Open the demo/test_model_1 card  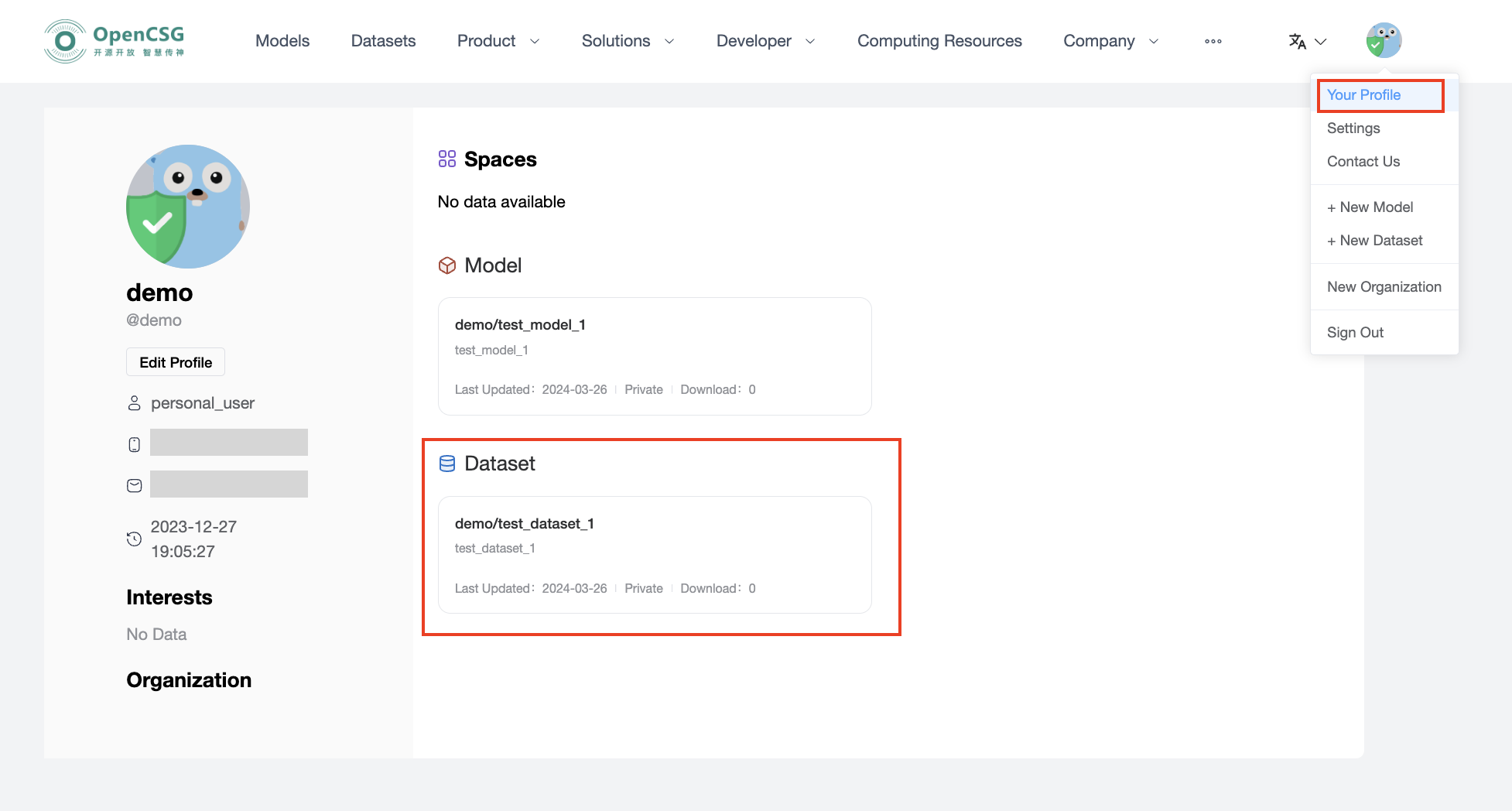pos(655,356)
